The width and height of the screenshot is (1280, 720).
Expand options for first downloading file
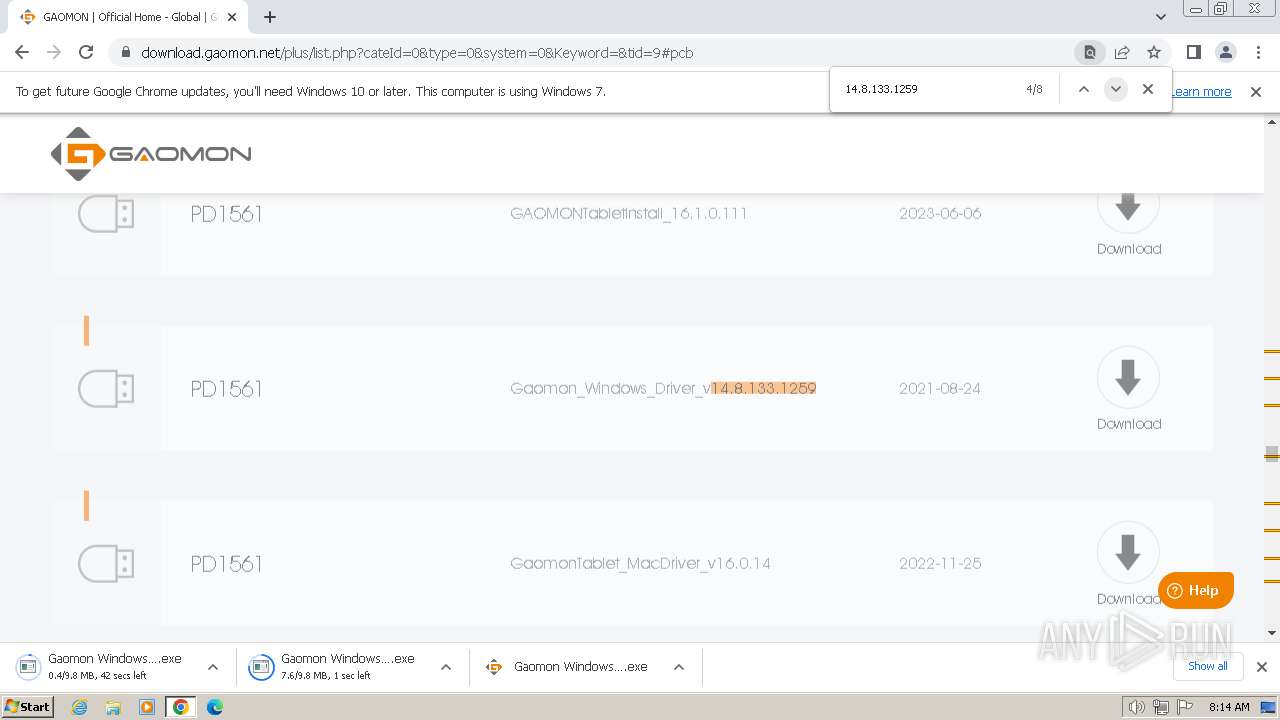pos(213,667)
